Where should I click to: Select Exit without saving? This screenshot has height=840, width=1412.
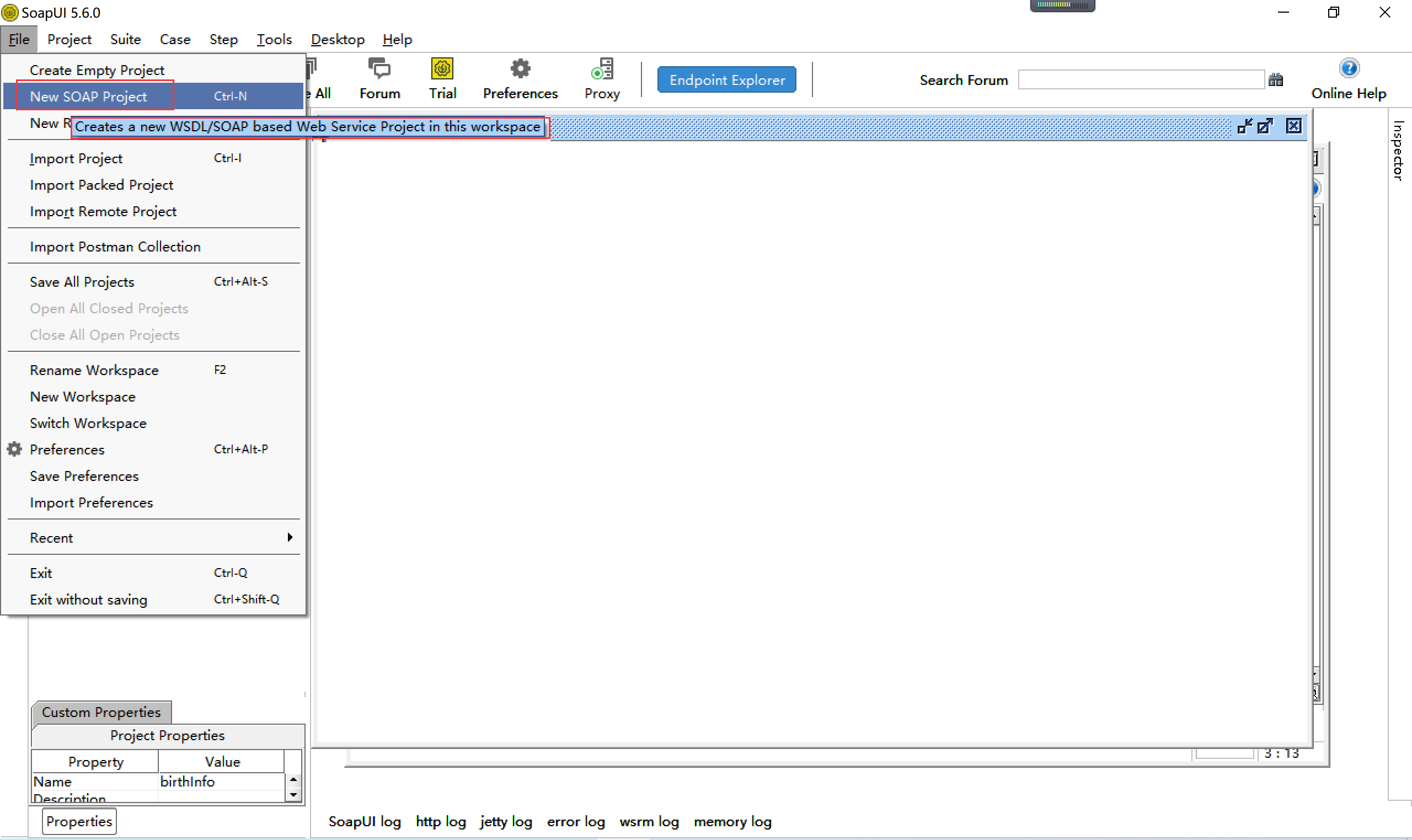pyautogui.click(x=153, y=600)
